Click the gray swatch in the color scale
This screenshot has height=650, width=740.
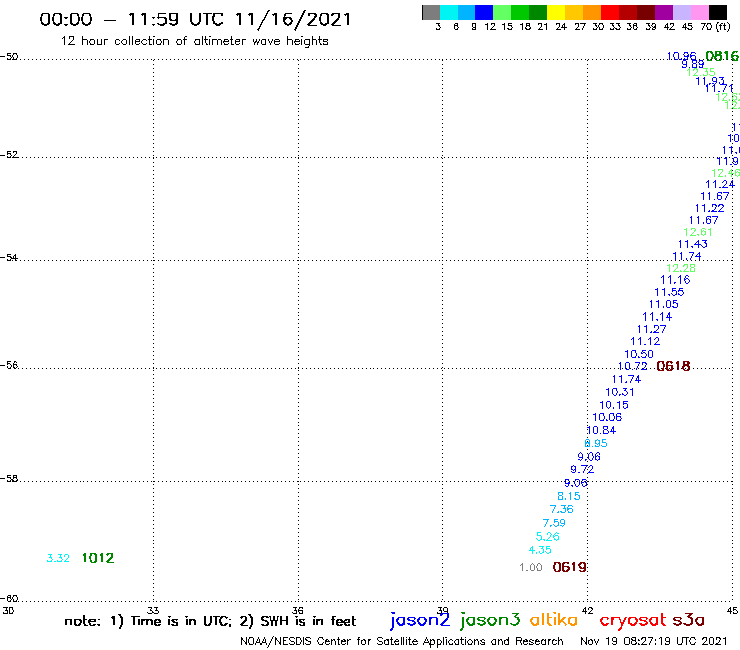431,12
